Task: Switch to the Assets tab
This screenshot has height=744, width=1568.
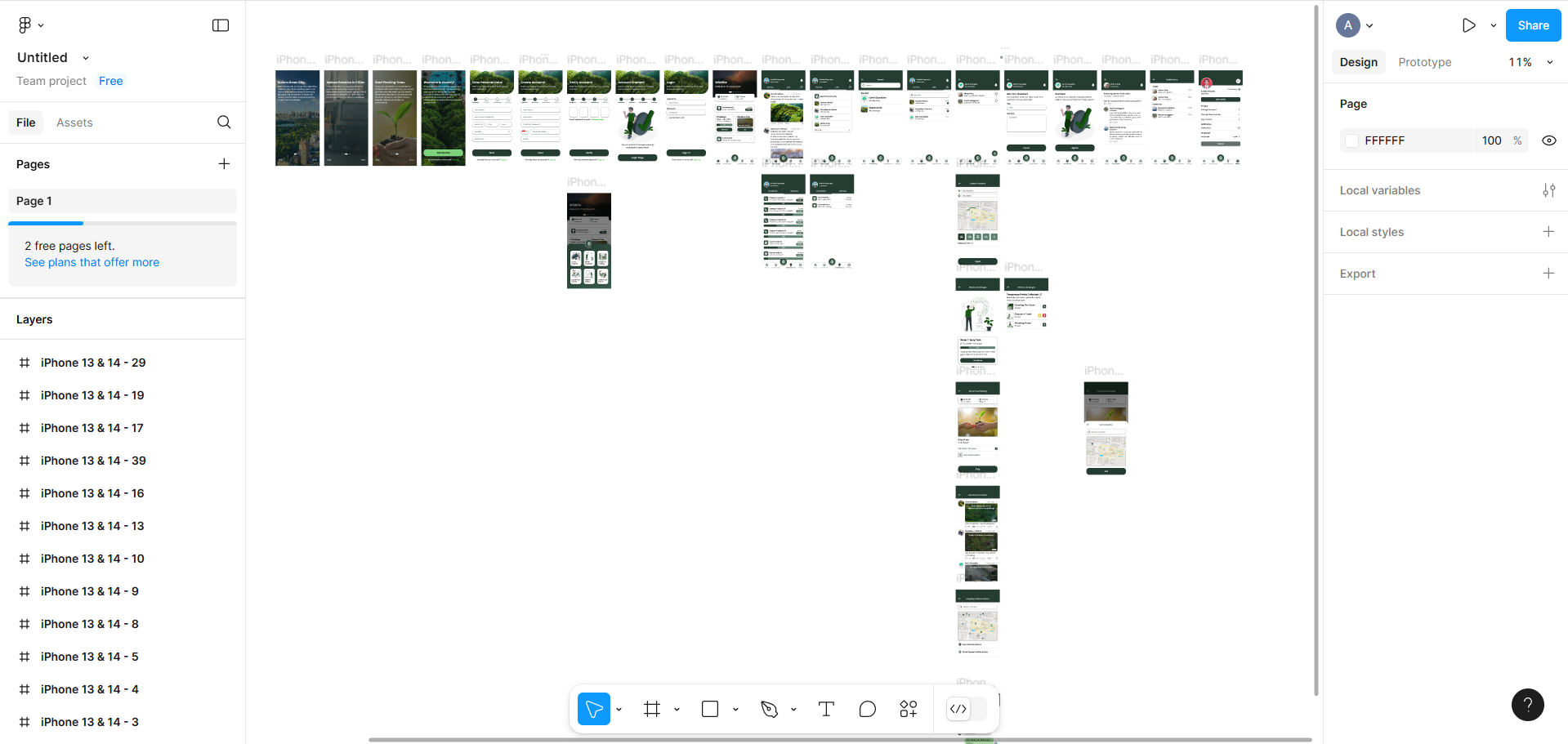Action: [x=74, y=123]
